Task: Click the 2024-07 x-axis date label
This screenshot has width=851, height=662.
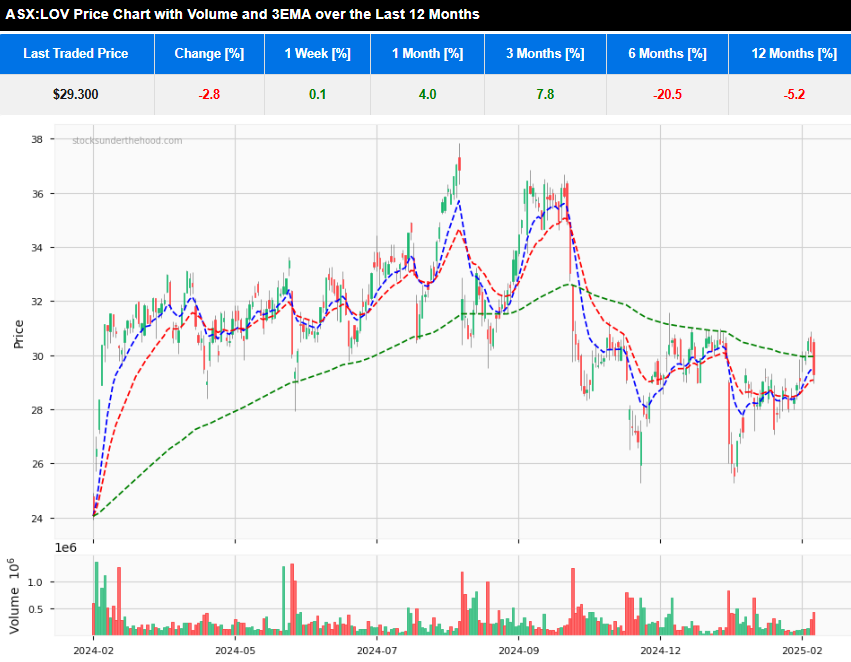Action: (x=377, y=651)
